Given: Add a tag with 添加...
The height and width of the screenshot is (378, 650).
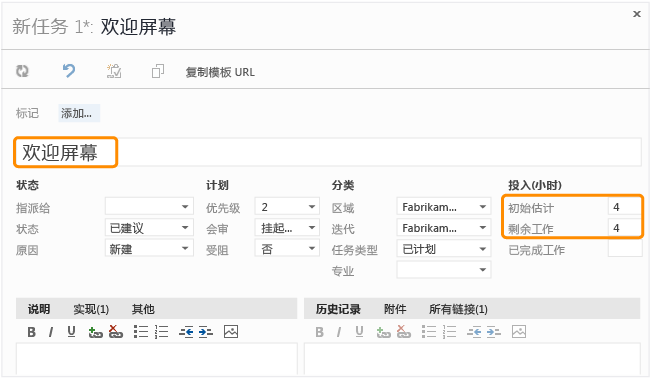Looking at the screenshot, I should 79,113.
